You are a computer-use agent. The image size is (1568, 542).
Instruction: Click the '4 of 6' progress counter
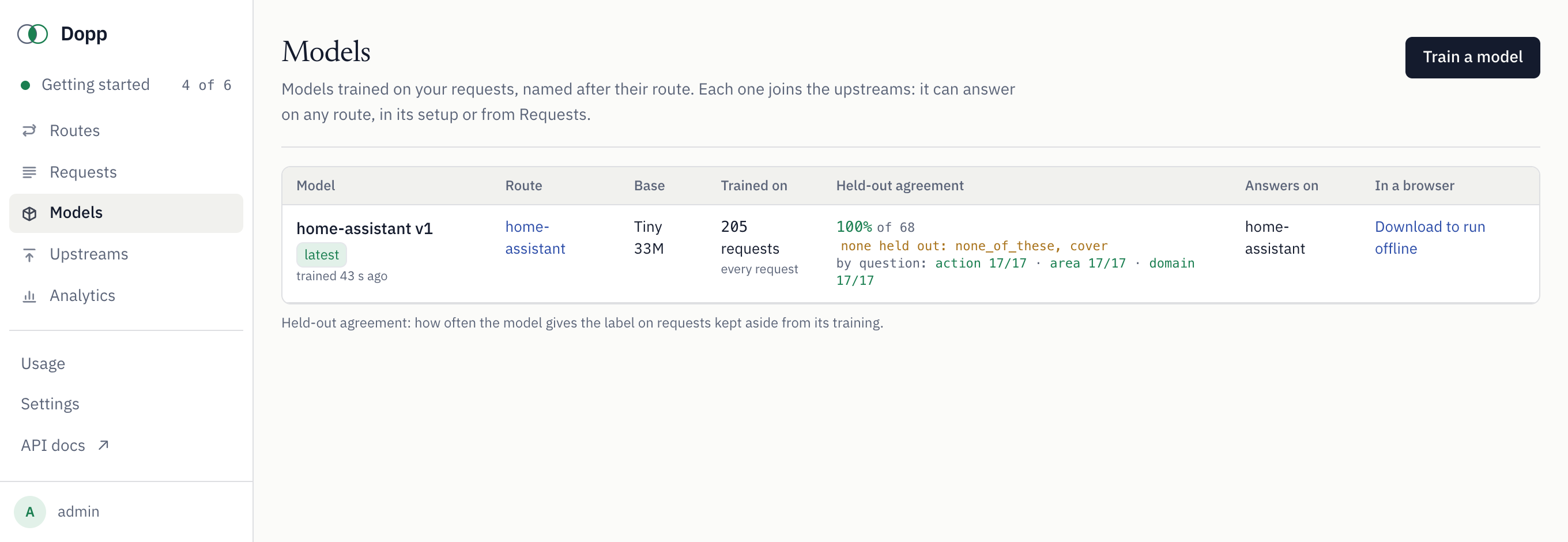pos(206,85)
